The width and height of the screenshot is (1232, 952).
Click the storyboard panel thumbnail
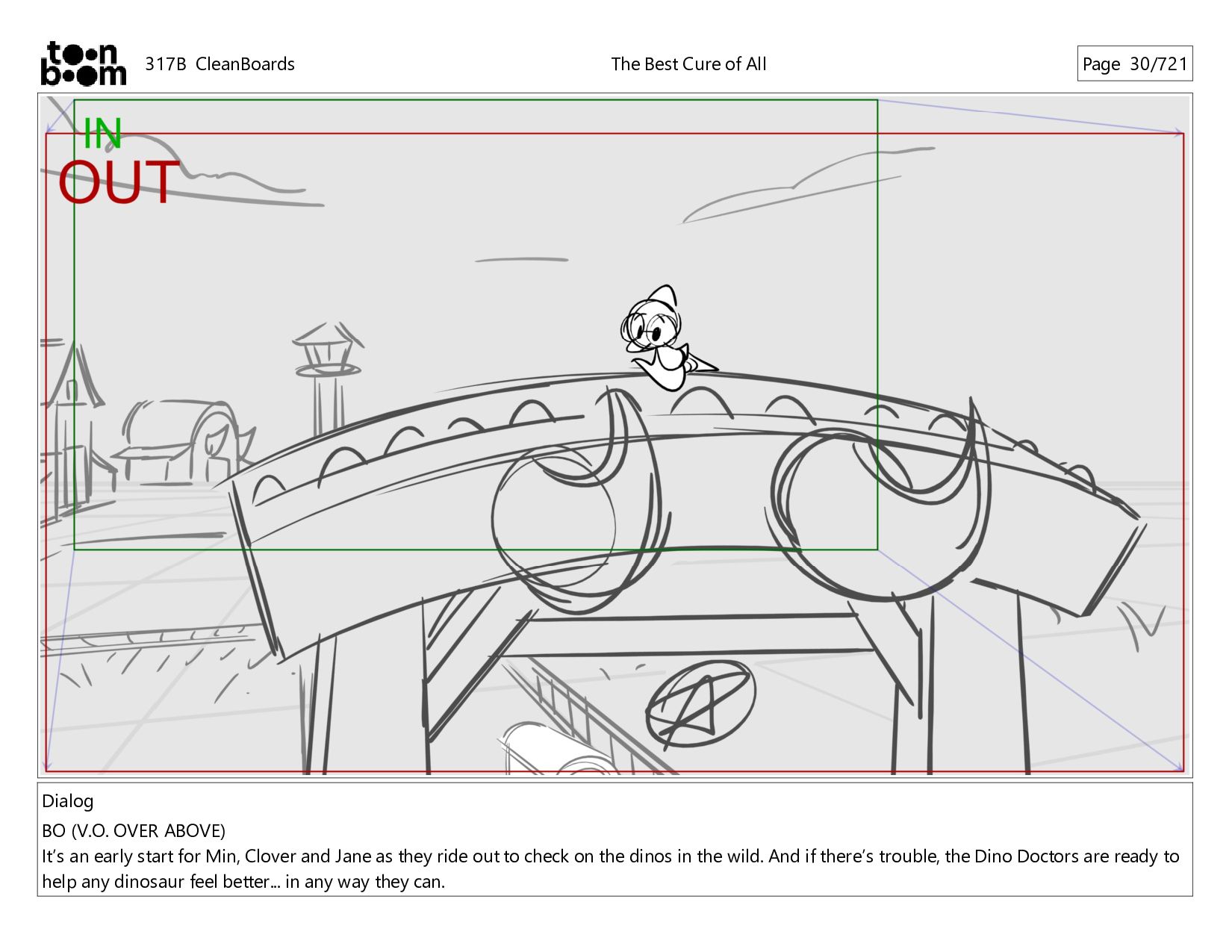click(615, 435)
